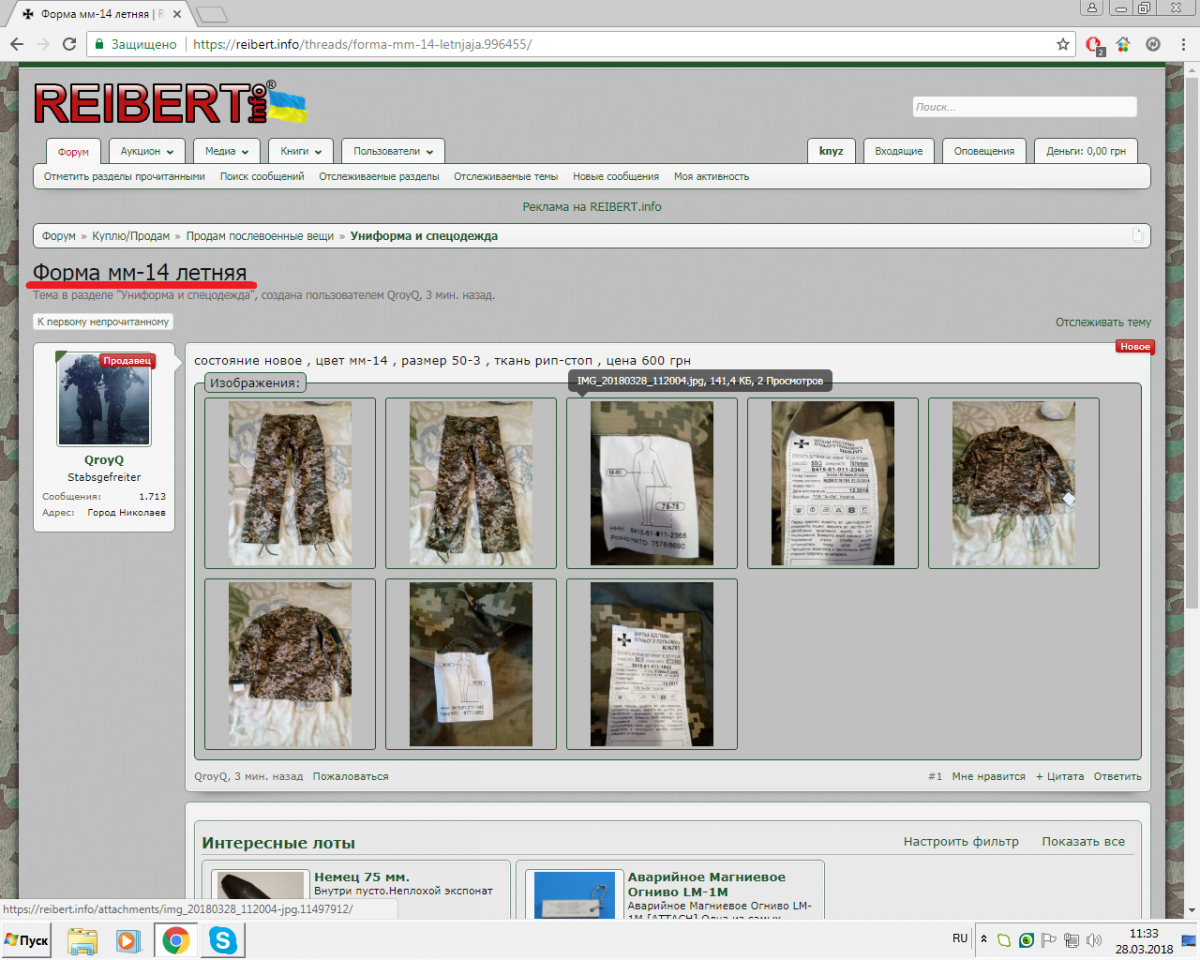The height and width of the screenshot is (960, 1200).
Task: Open Моя активность link
Action: pyautogui.click(x=711, y=176)
